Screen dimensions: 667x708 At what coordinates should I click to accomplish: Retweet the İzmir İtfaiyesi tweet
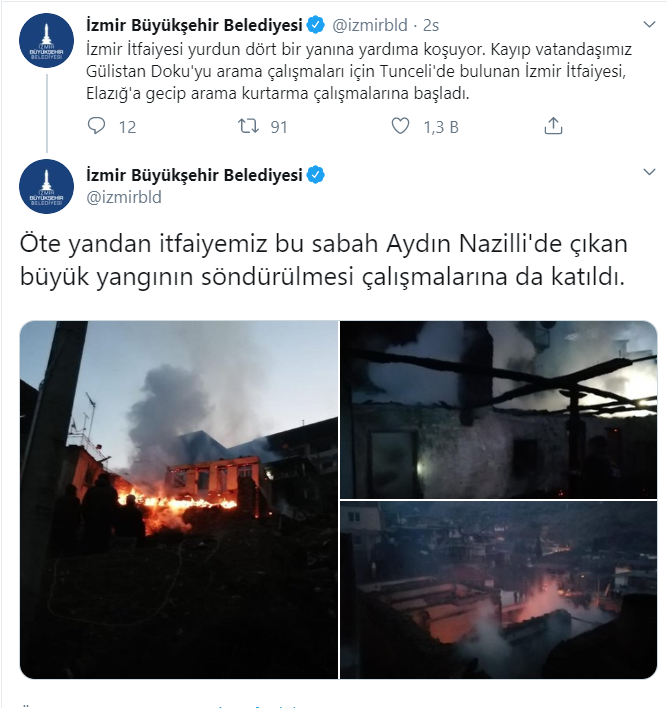pos(248,126)
